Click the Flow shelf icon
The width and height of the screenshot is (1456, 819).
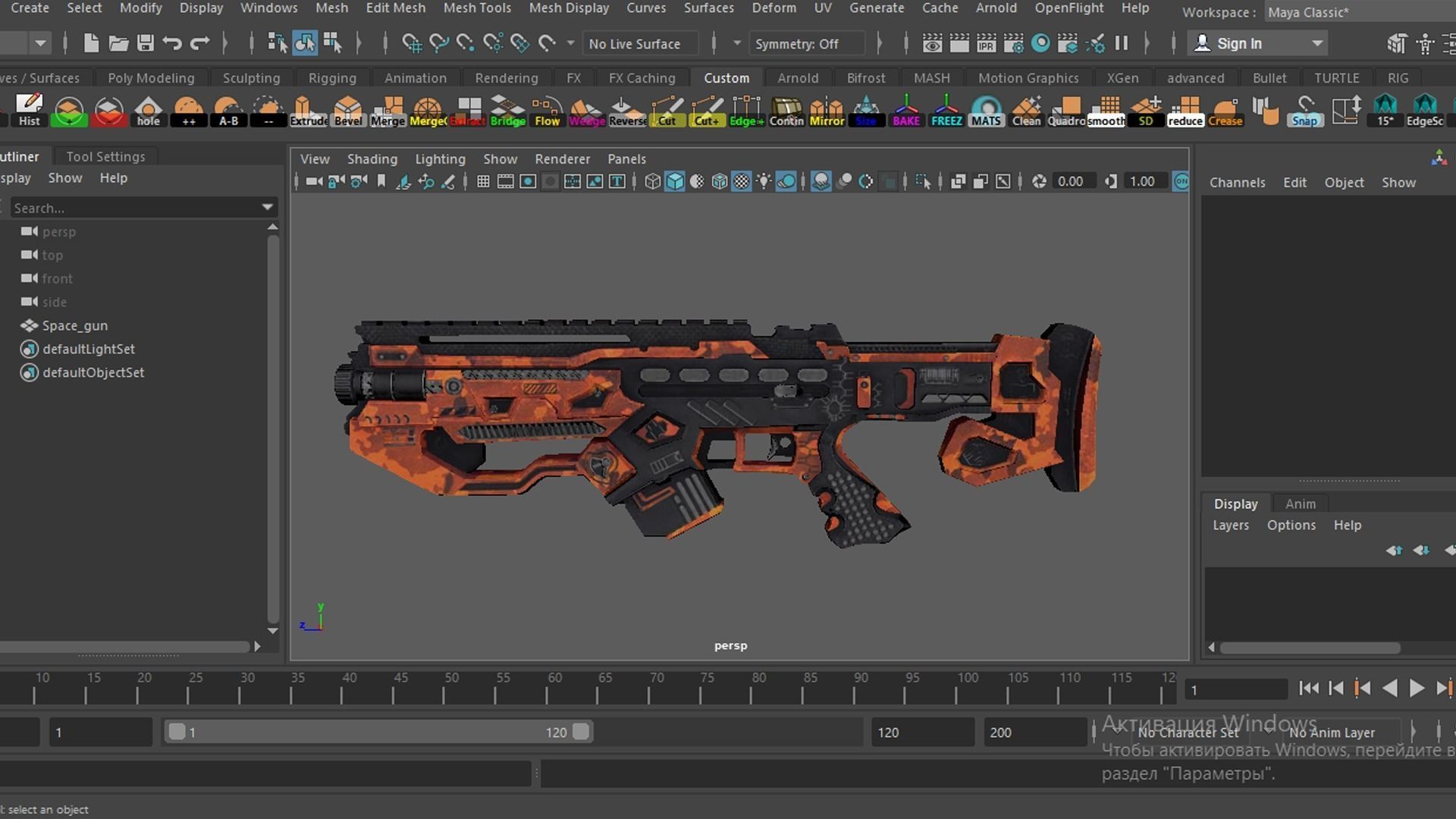(548, 111)
